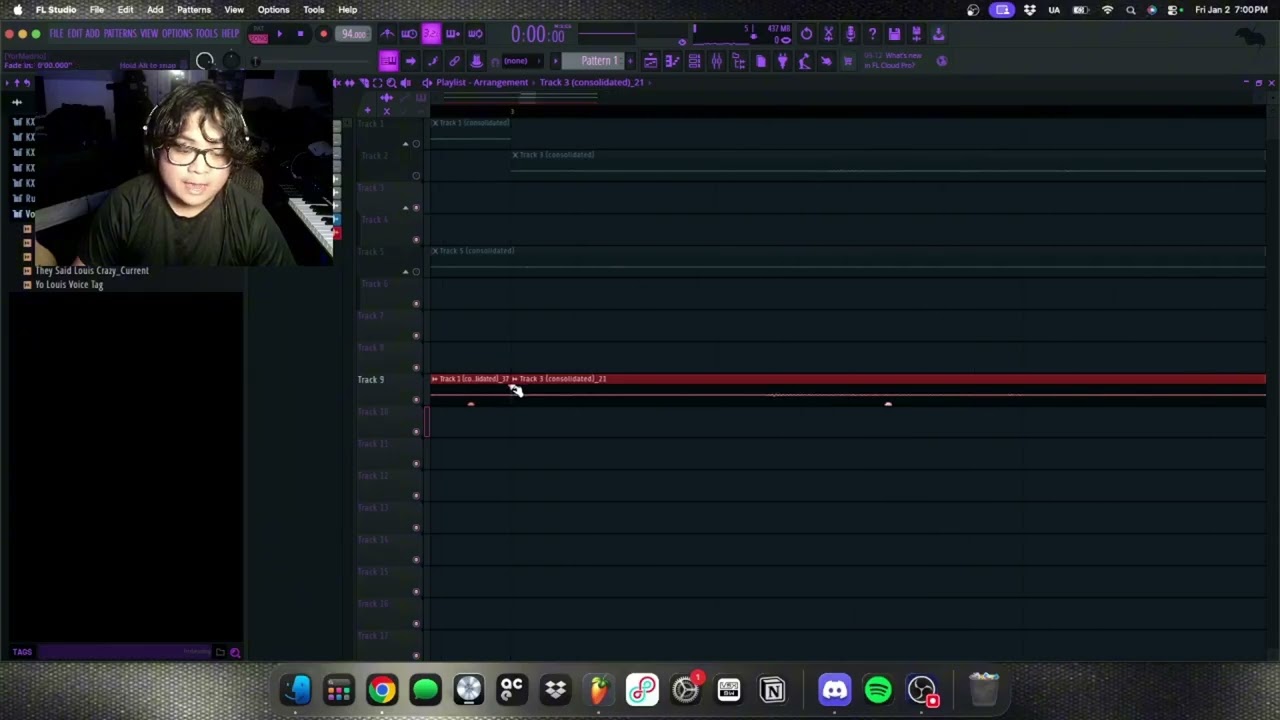Open the piano roll view icon

[x=672, y=61]
